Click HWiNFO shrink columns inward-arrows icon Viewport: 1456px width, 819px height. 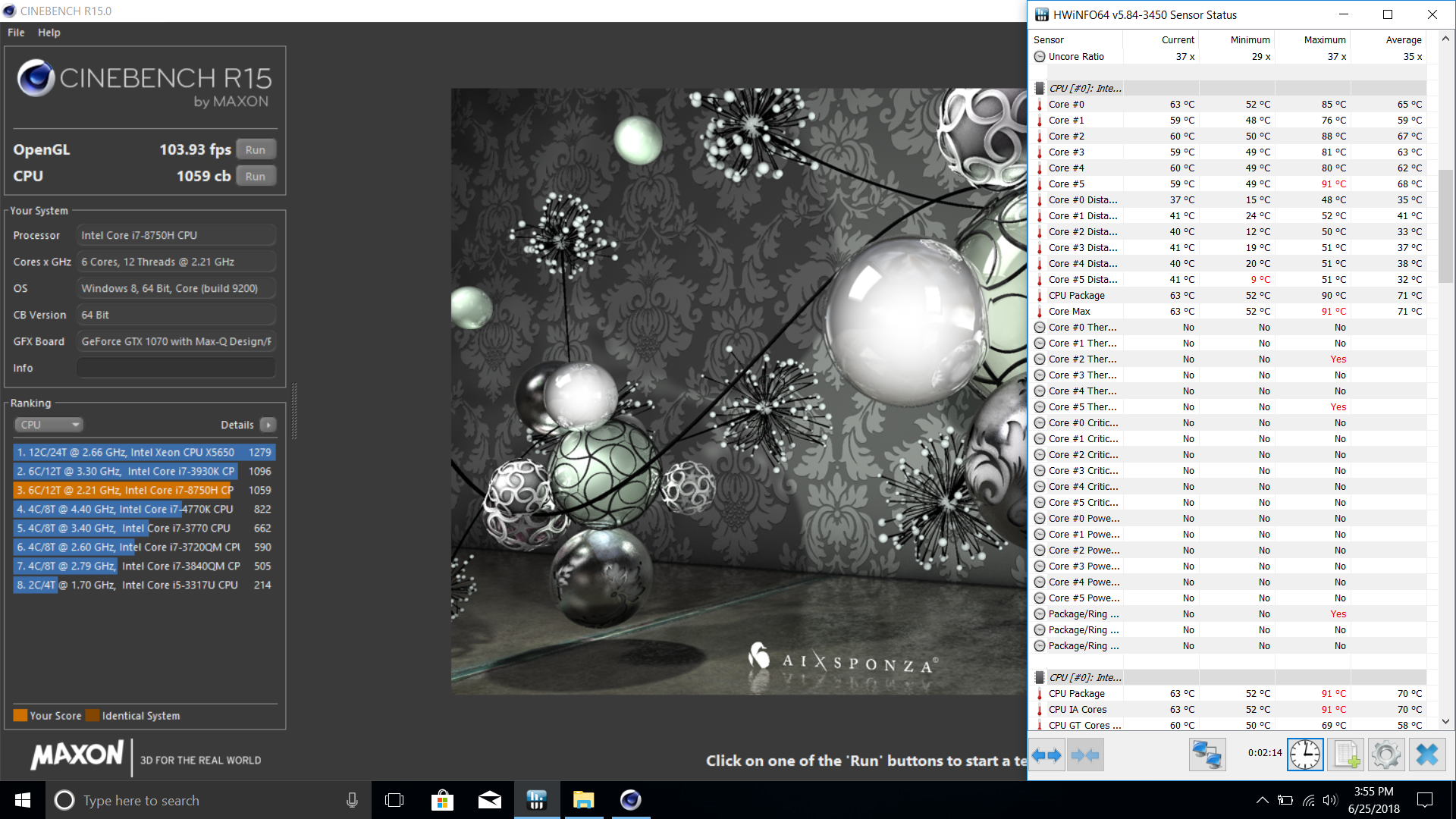[x=1084, y=755]
